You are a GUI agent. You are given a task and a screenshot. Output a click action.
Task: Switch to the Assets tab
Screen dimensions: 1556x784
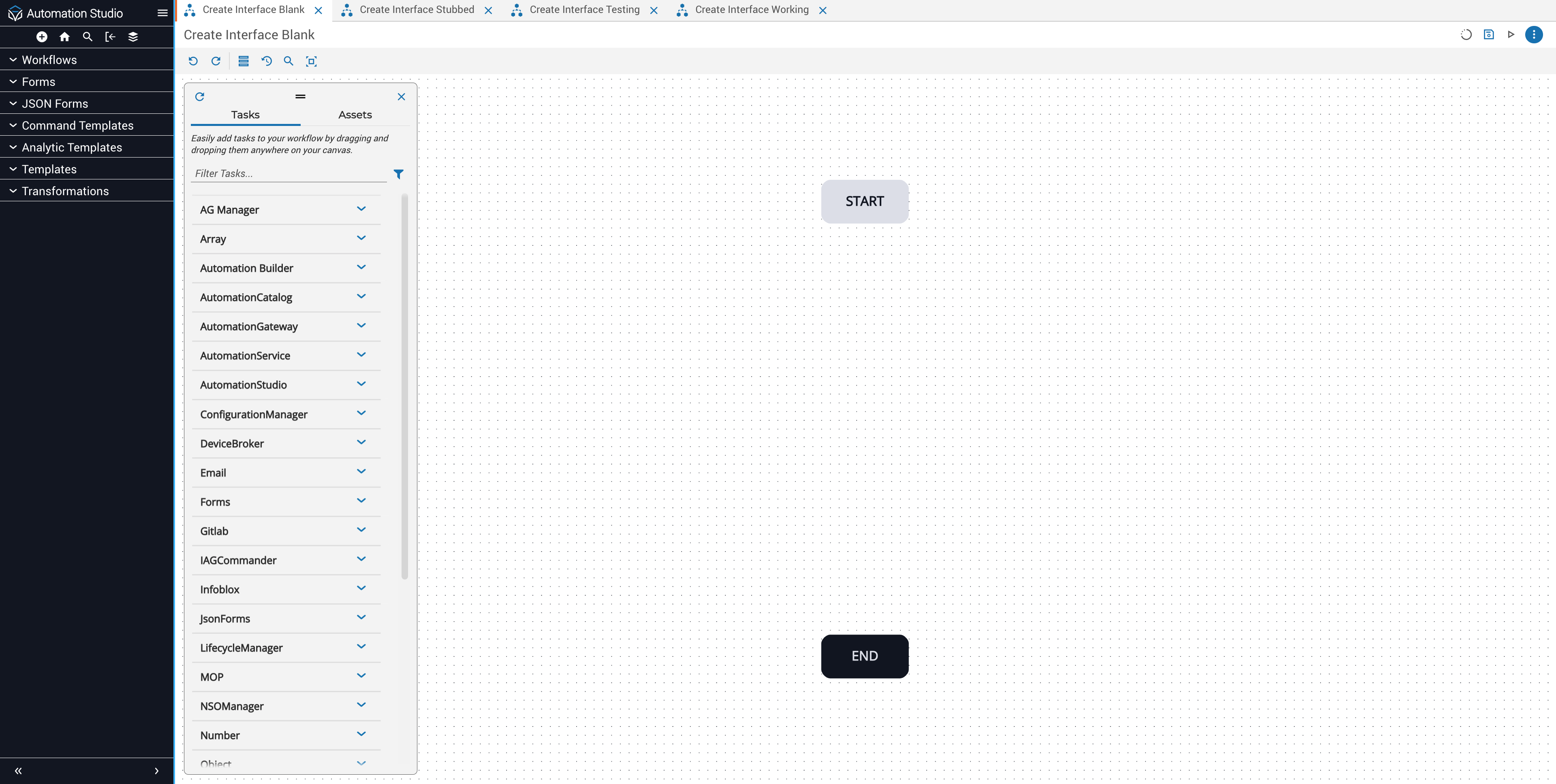355,114
